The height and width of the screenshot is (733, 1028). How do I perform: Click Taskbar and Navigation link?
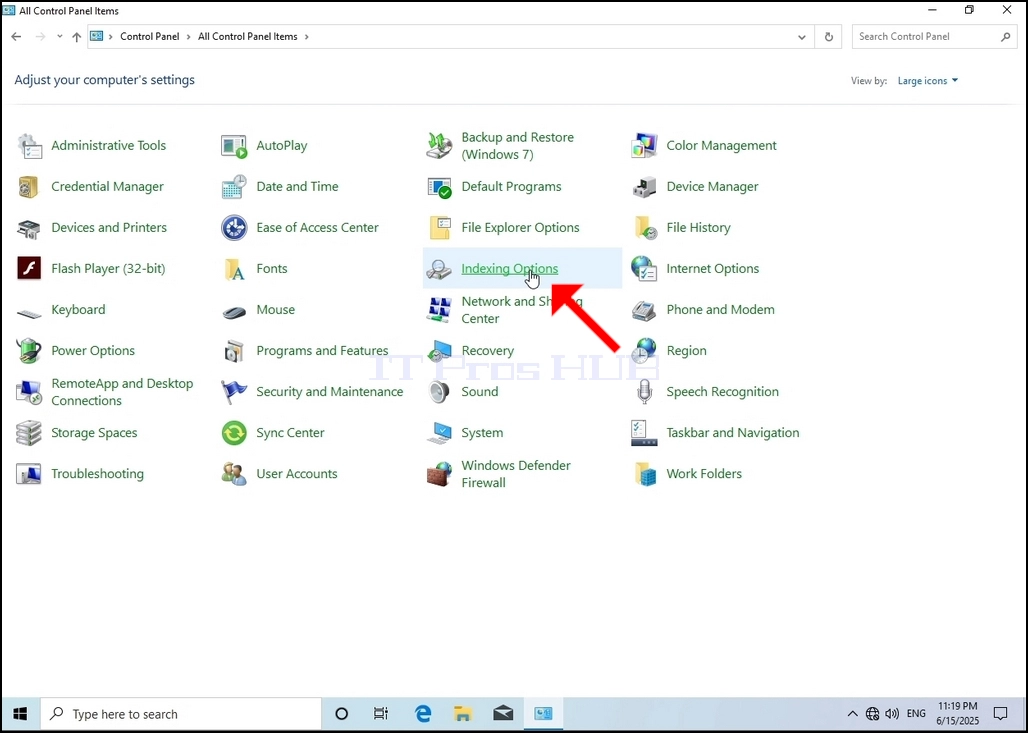(x=733, y=433)
